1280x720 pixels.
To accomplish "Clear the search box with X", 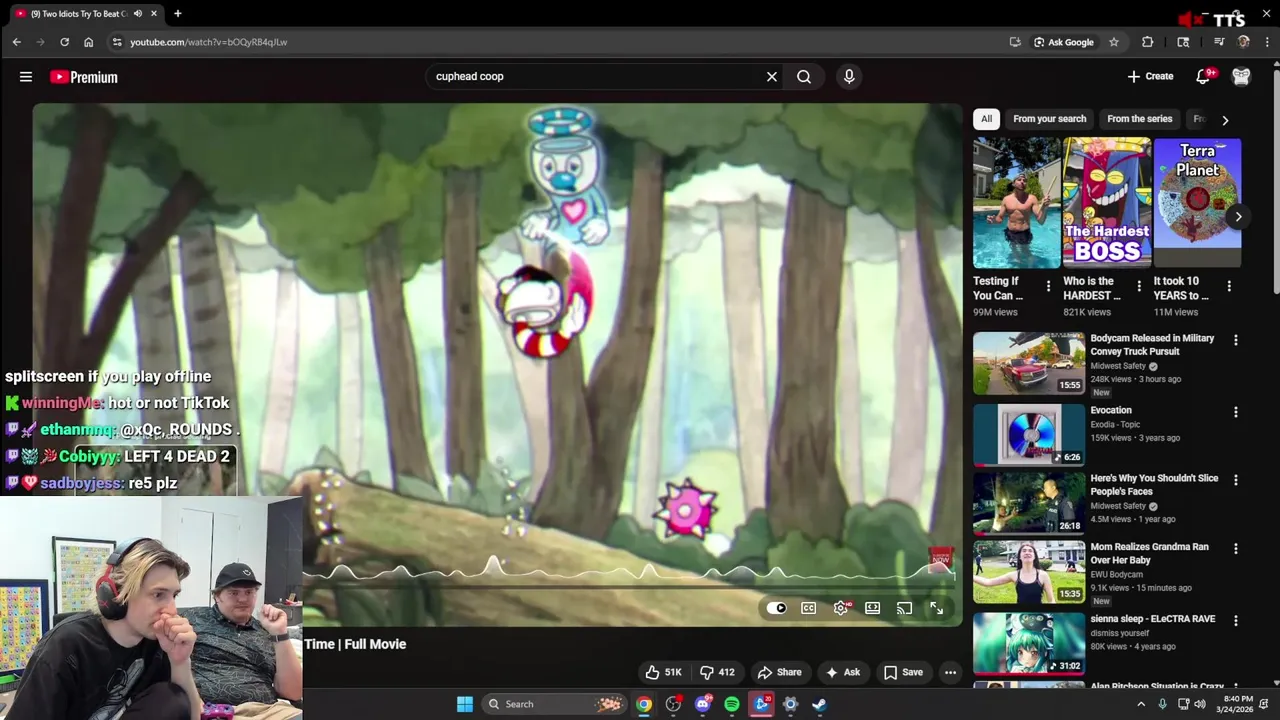I will (x=772, y=77).
